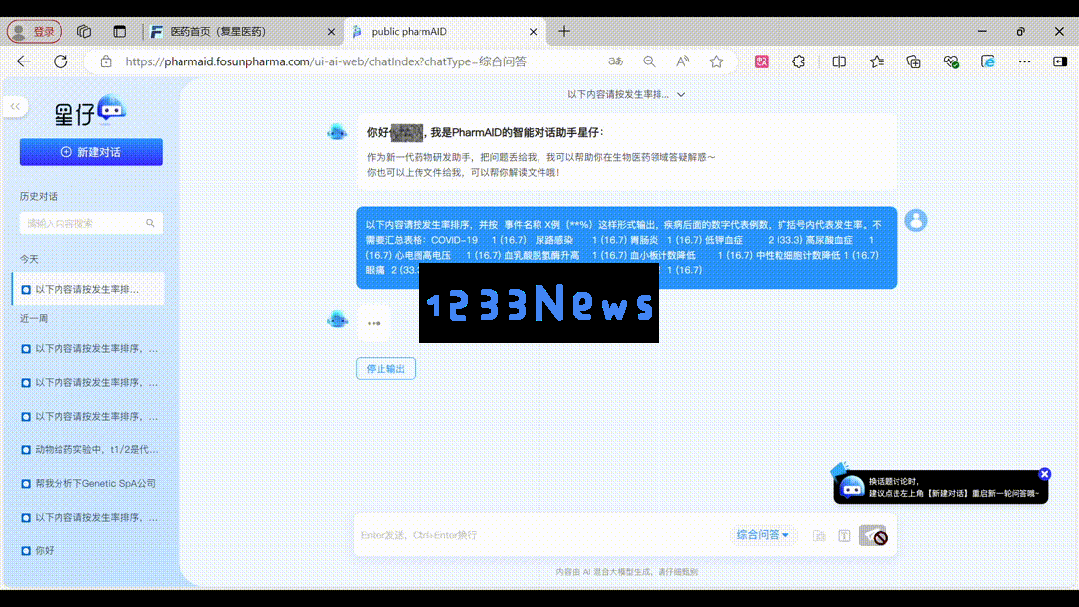
Task: Collapse the sidebar with double-chevron icon
Action: click(x=15, y=106)
